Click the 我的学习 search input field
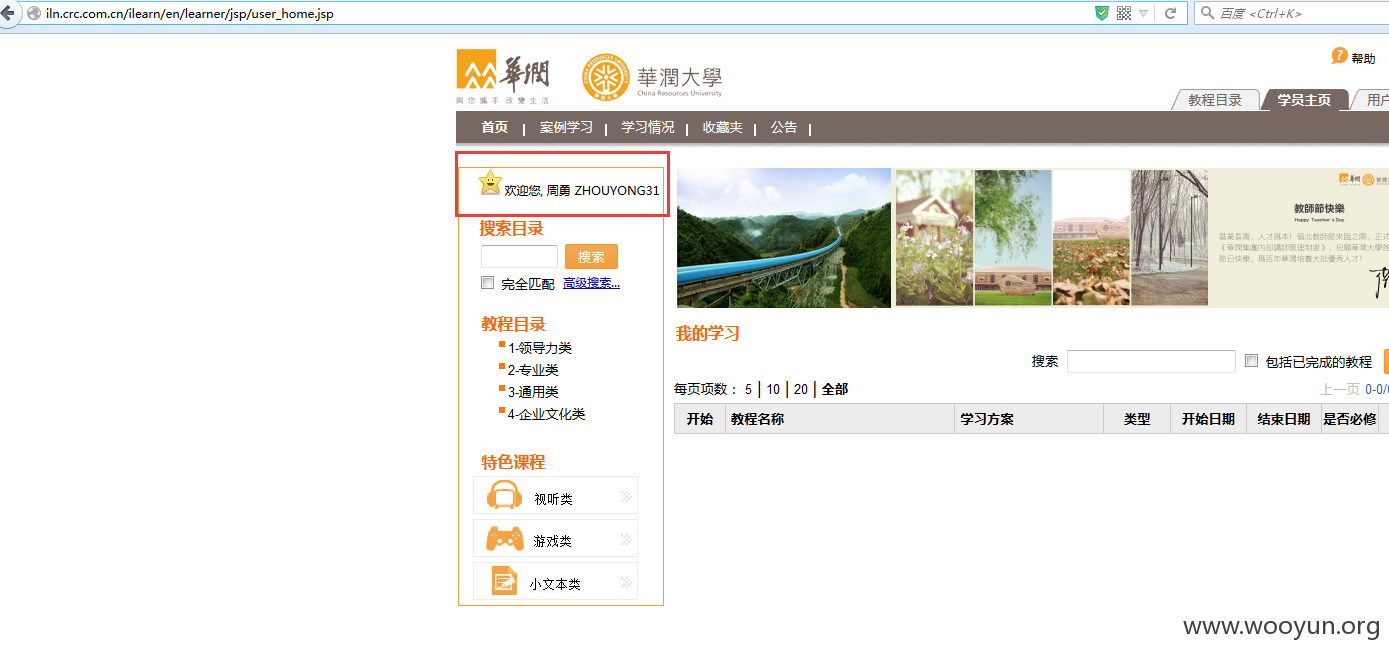Screen dimensions: 1389x655 point(1151,361)
